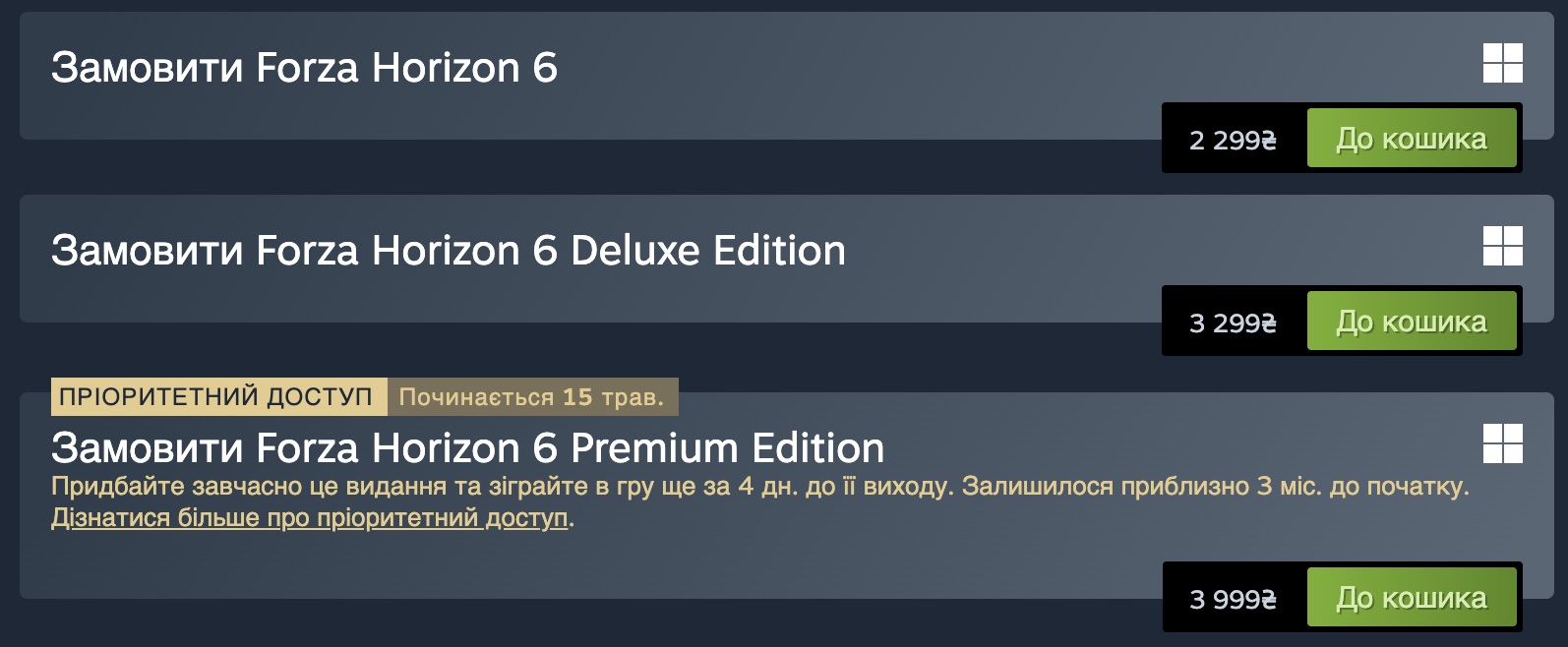Click the "ПРІОРИТЕТНИЙ ДОСТУП" badge

216,397
